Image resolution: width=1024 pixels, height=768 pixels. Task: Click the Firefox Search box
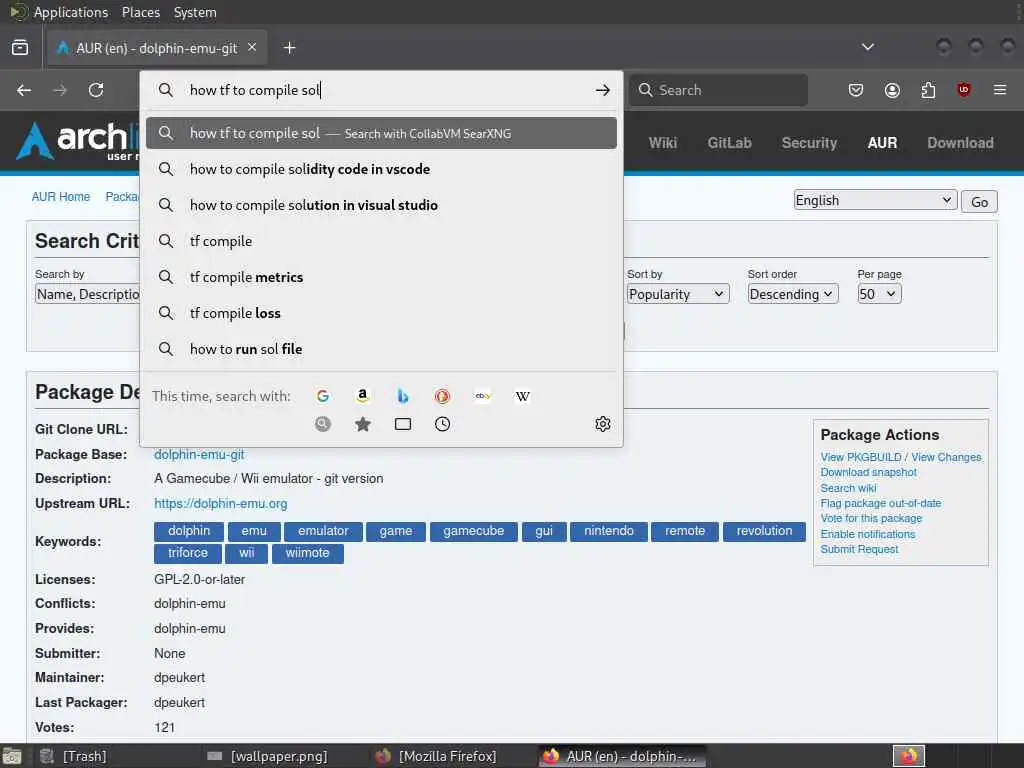[718, 90]
